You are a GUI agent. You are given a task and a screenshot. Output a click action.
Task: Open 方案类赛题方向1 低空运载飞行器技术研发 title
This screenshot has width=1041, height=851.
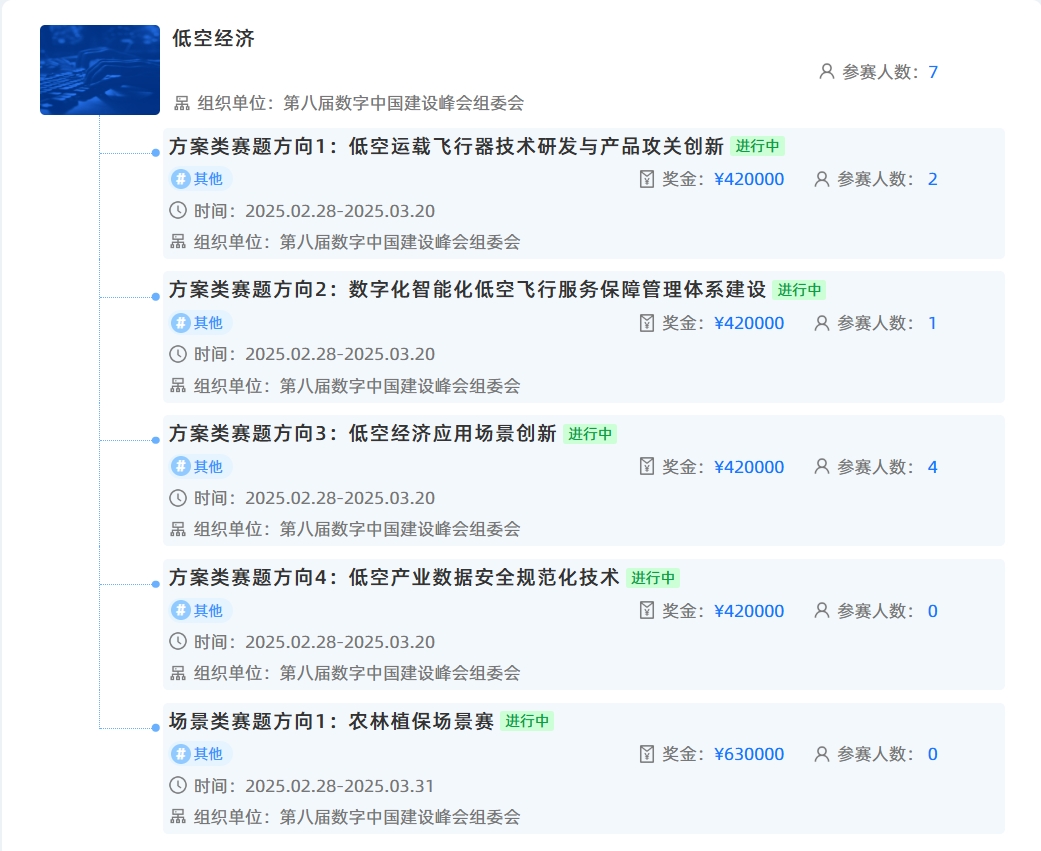pyautogui.click(x=446, y=147)
